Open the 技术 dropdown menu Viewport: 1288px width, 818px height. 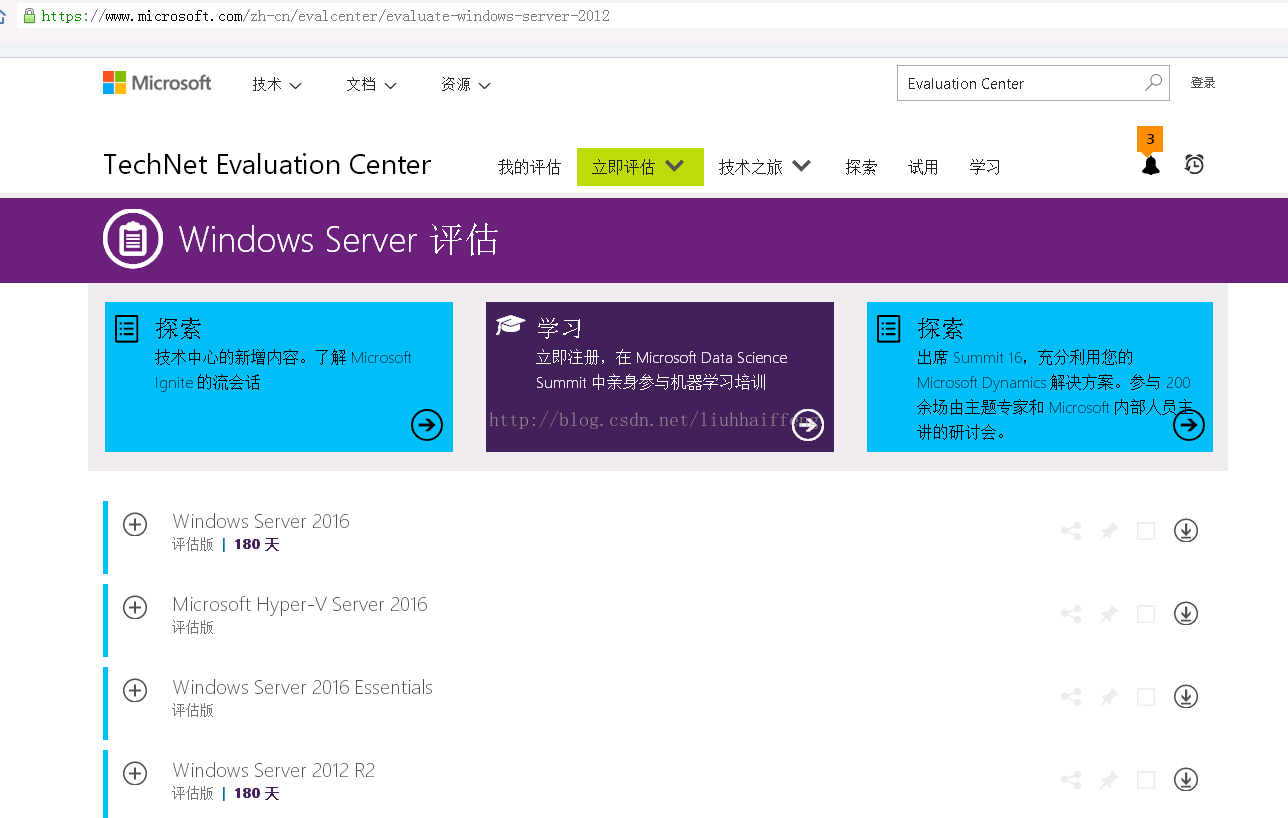(x=277, y=85)
